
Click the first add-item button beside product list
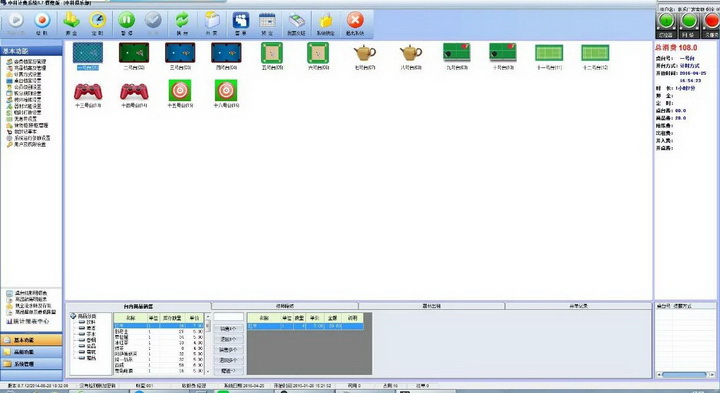228,329
